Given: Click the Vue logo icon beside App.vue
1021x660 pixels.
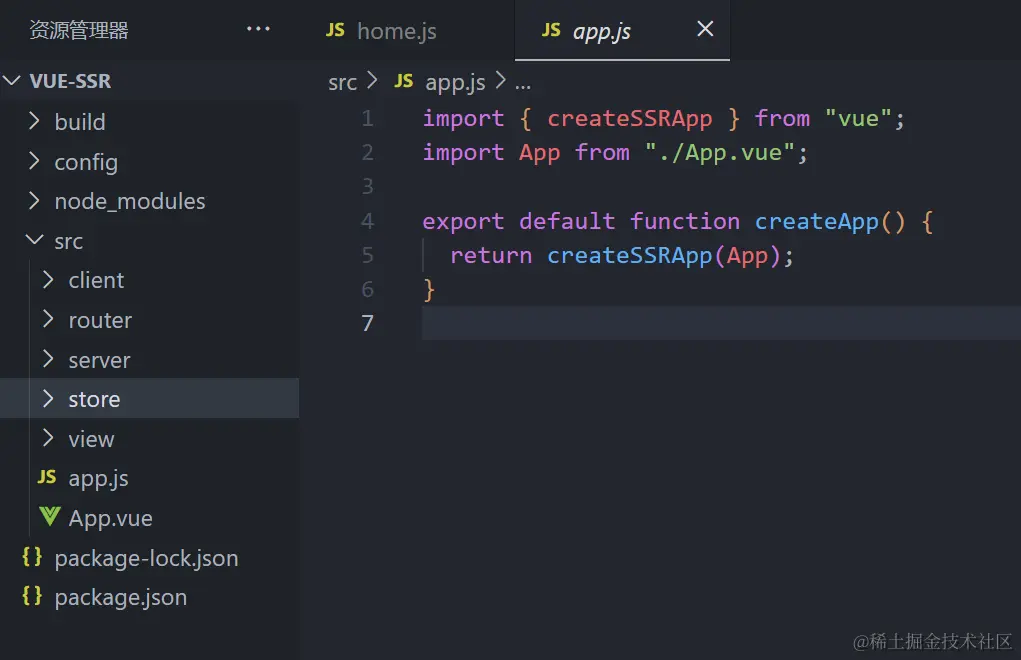Looking at the screenshot, I should tap(49, 517).
